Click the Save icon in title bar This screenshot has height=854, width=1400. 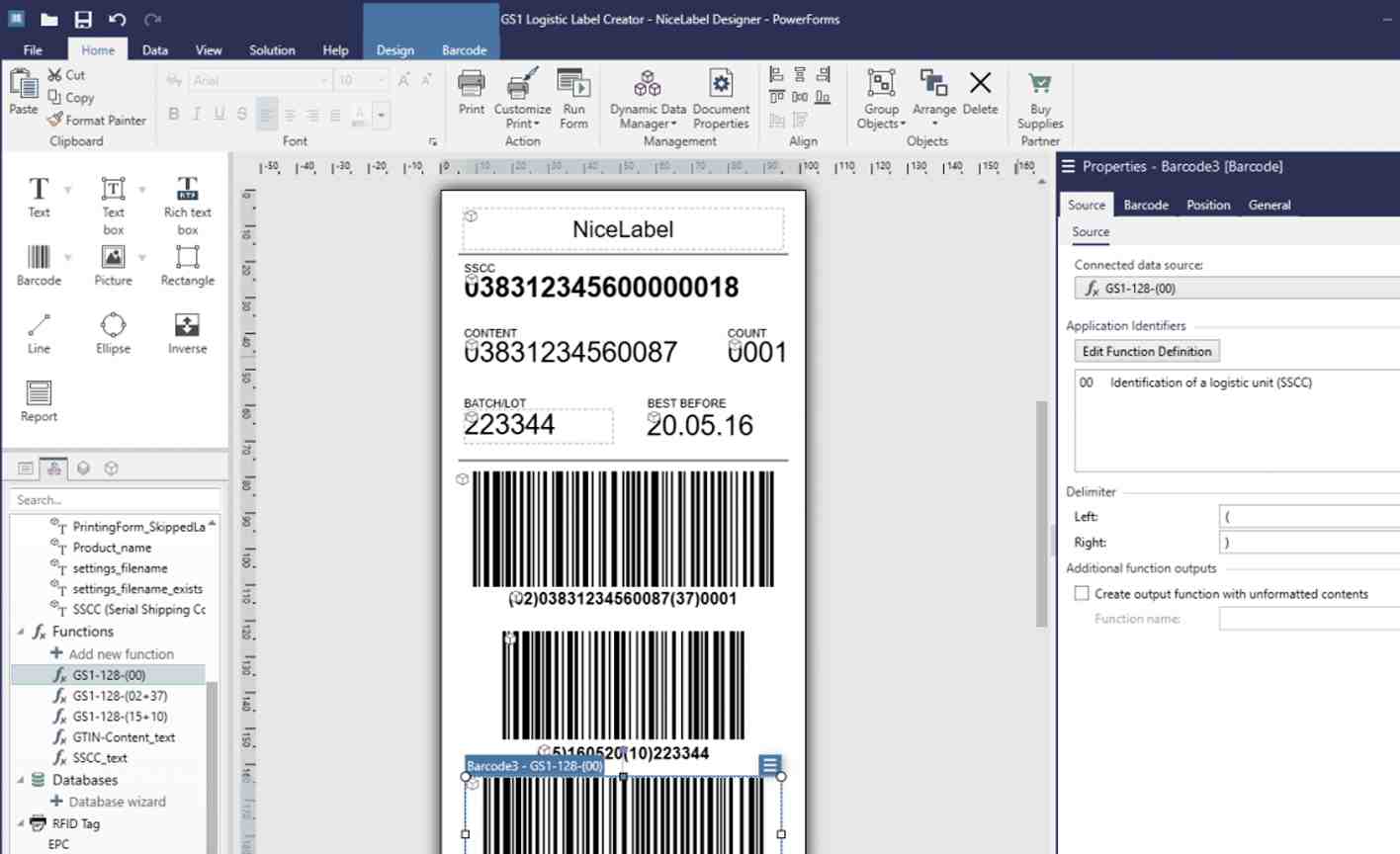click(x=83, y=19)
